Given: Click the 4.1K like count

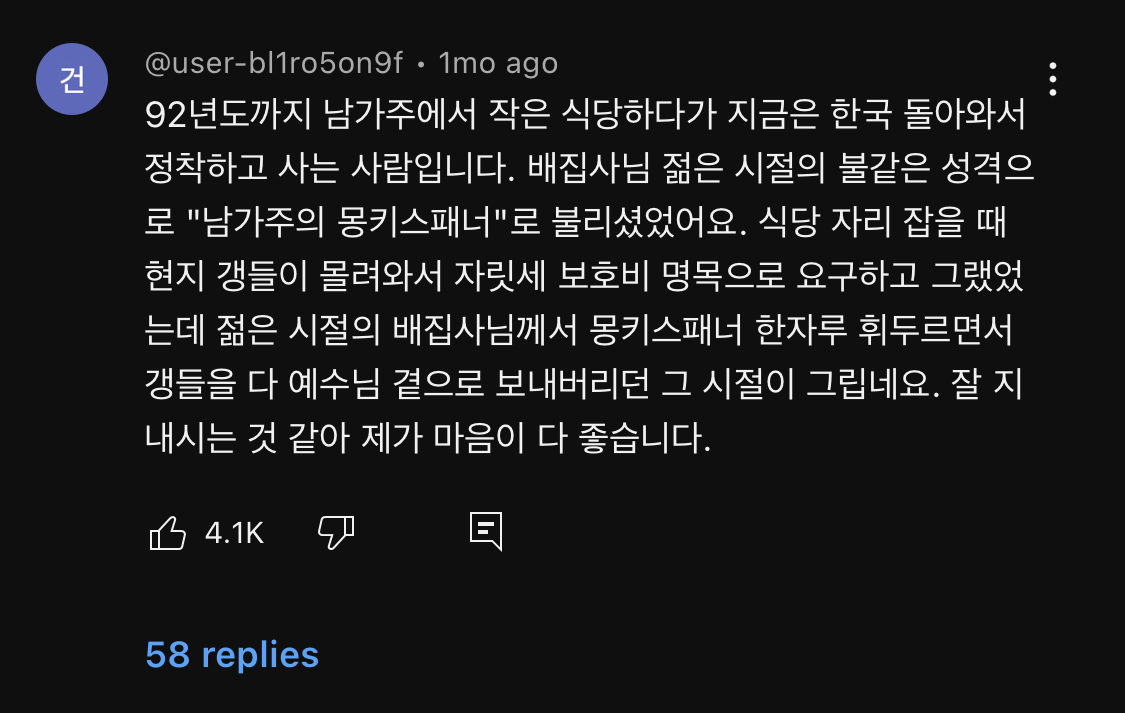Looking at the screenshot, I should coord(234,533).
